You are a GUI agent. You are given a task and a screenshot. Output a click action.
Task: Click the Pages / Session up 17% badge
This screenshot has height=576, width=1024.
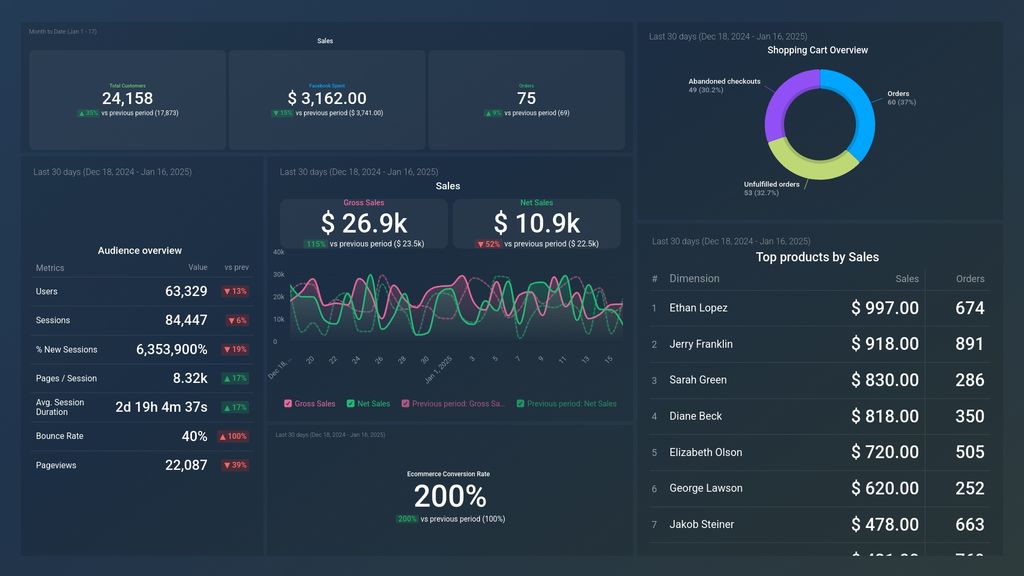(235, 378)
